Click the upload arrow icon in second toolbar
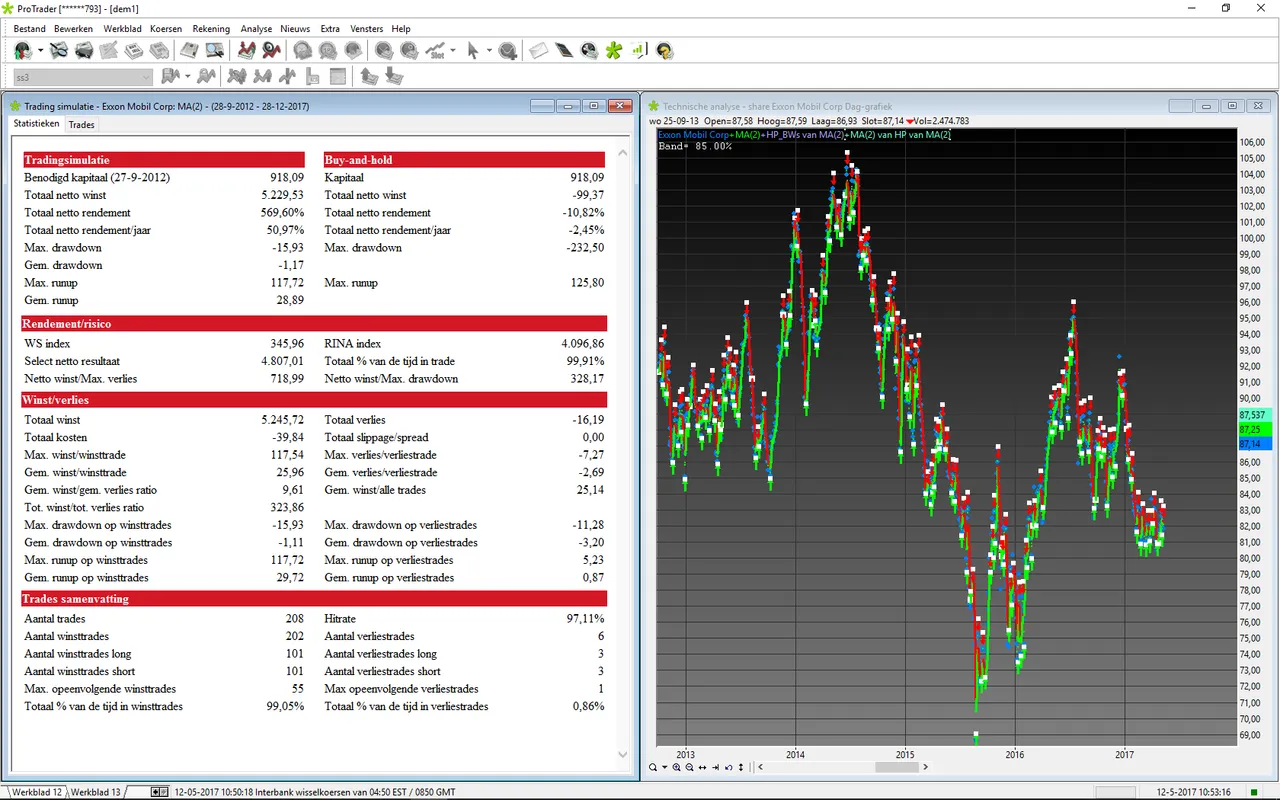 pos(369,76)
